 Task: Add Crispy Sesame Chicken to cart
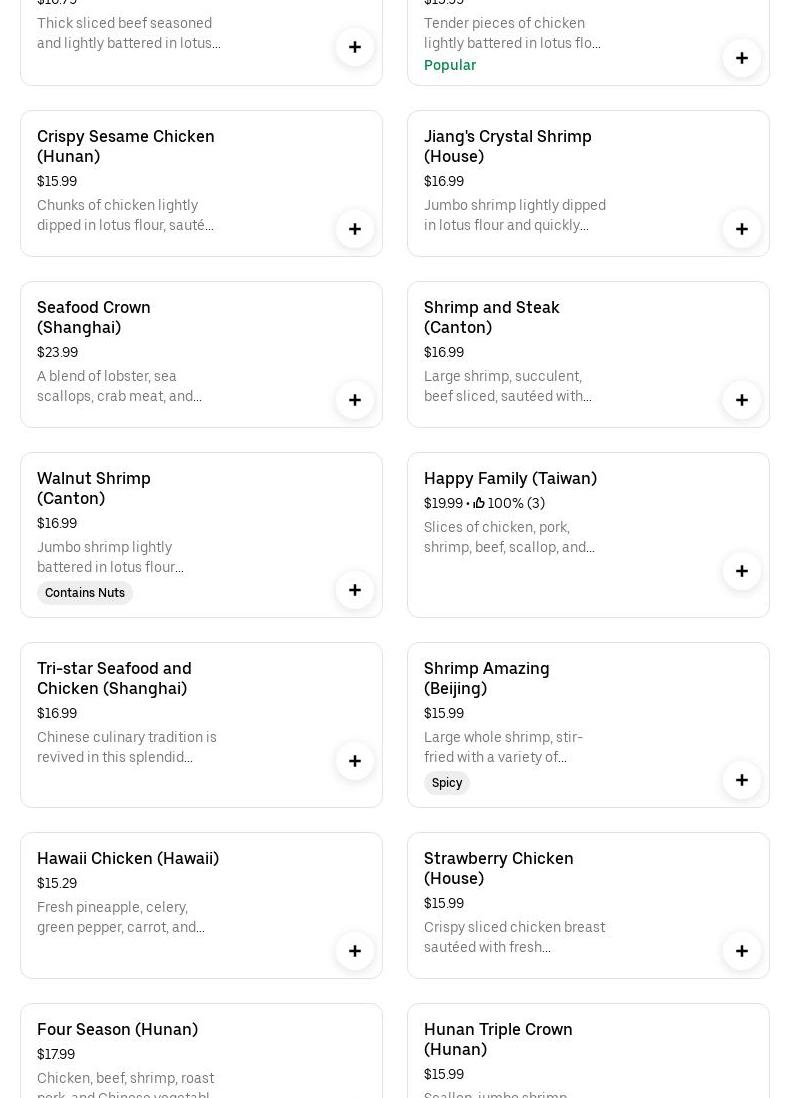[355, 229]
